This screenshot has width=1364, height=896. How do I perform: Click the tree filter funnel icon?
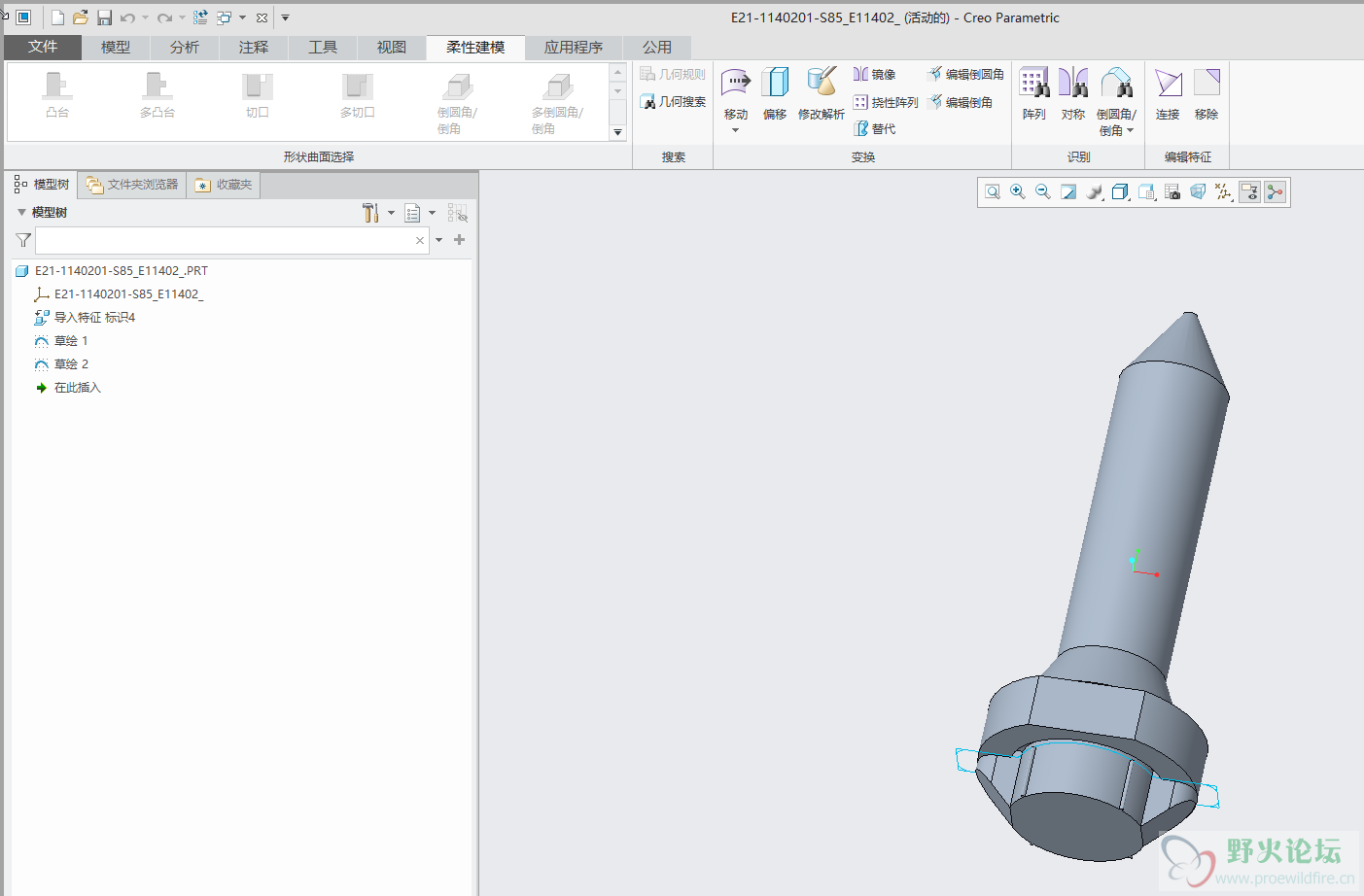click(x=23, y=240)
